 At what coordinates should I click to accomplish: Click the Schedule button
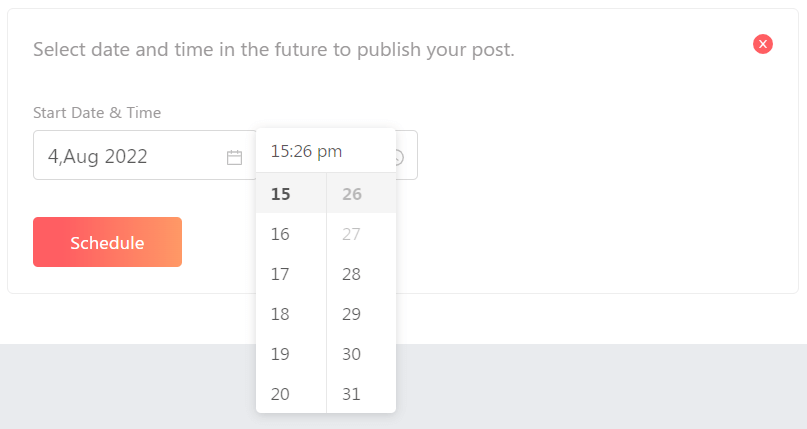(x=108, y=242)
